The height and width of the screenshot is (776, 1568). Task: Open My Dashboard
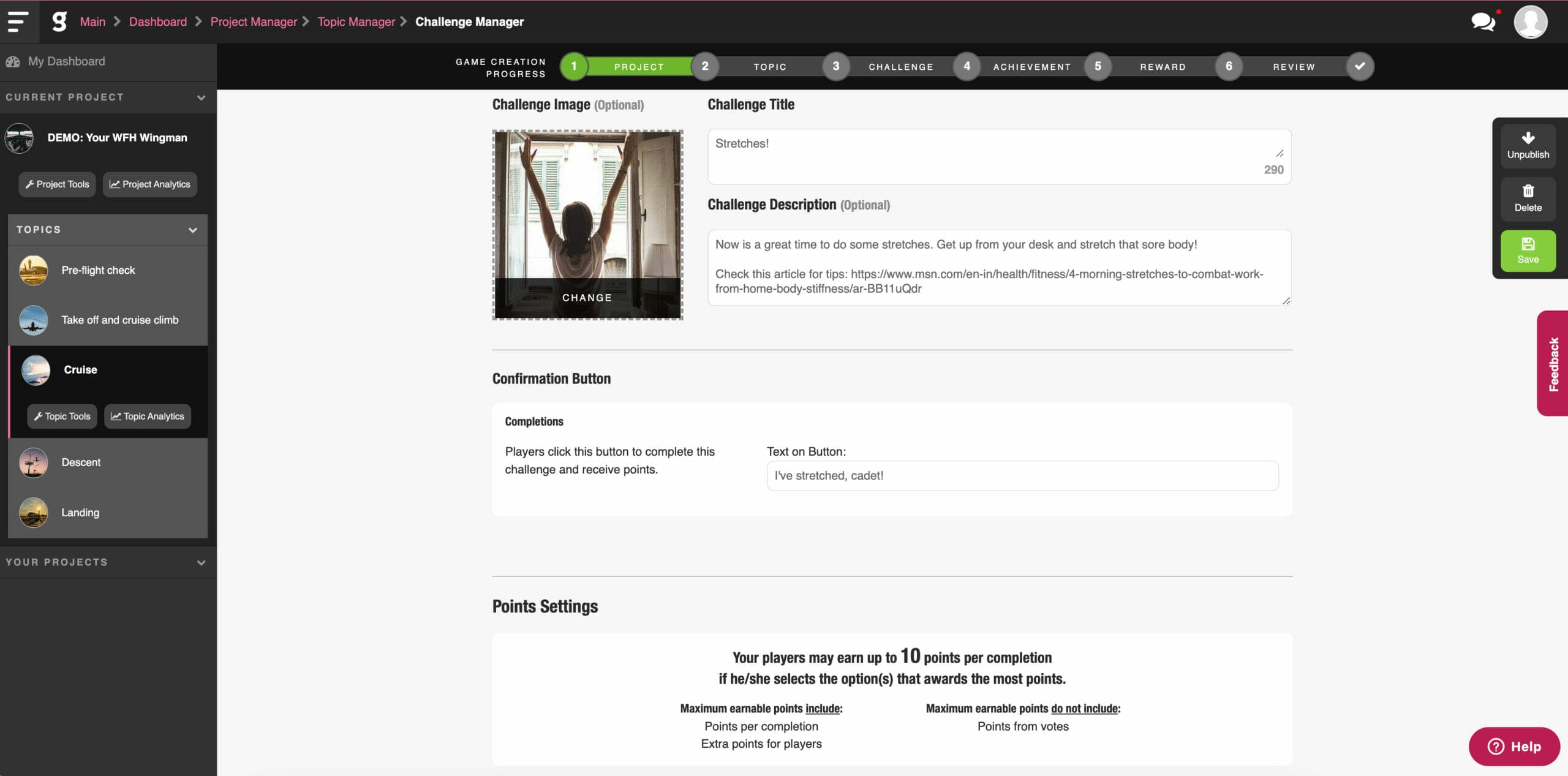tap(66, 61)
